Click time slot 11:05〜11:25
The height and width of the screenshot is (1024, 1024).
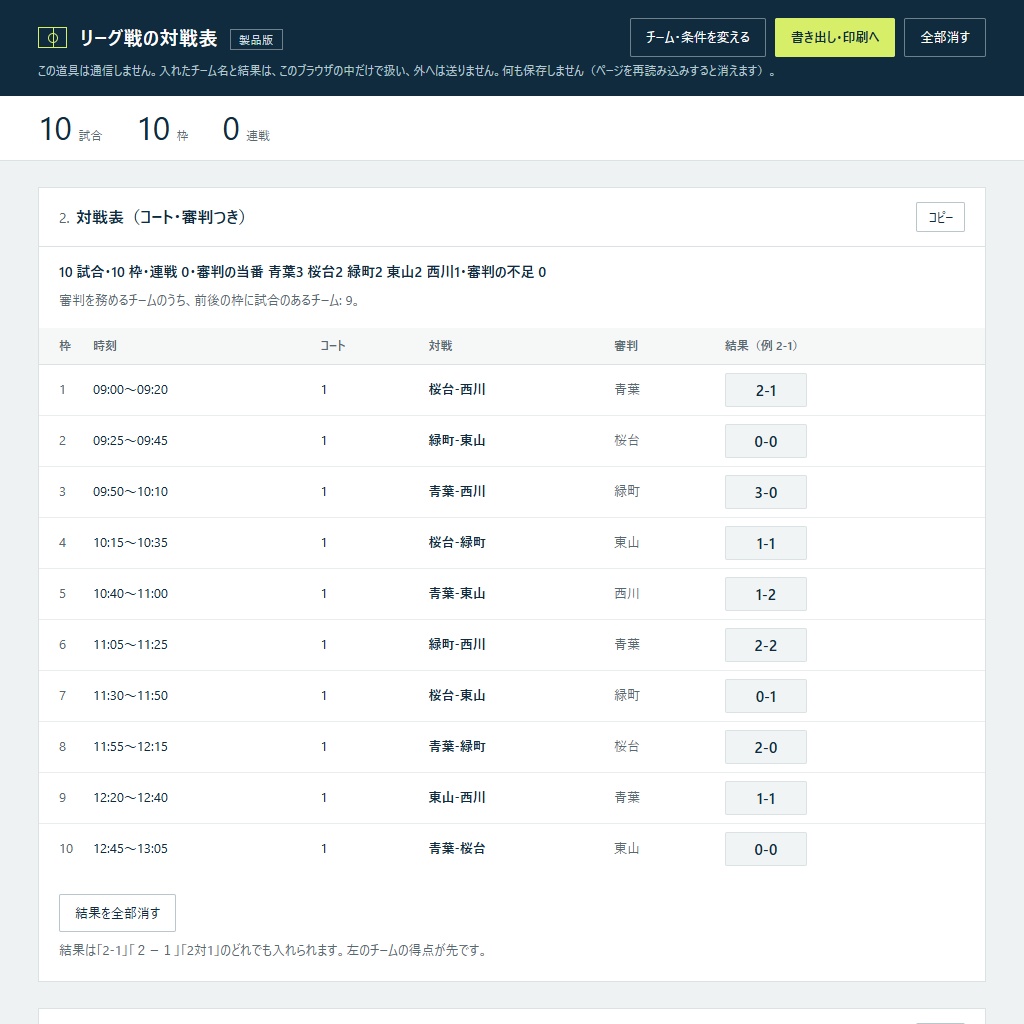pyautogui.click(x=131, y=644)
